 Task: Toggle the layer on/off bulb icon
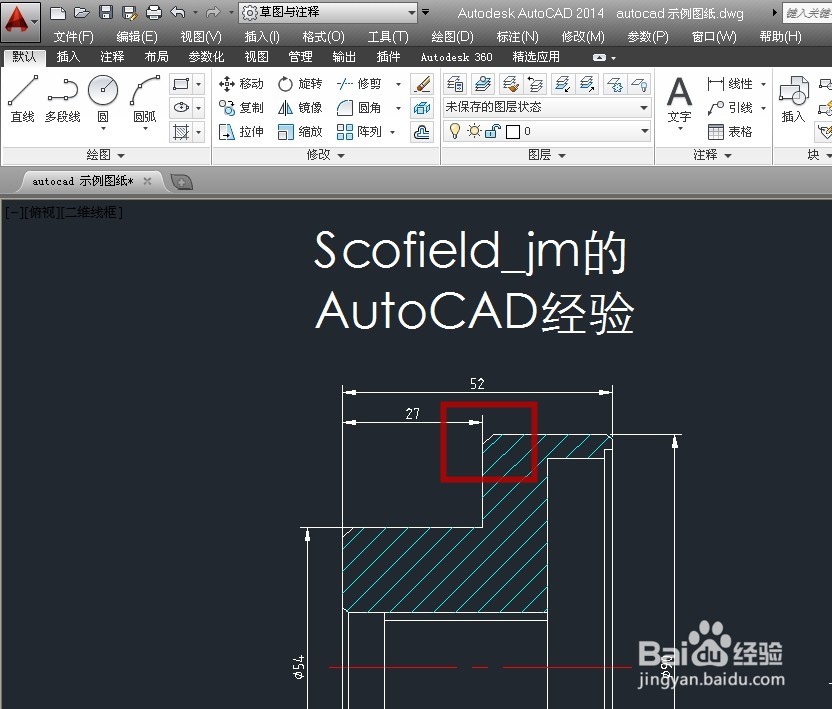[x=455, y=129]
